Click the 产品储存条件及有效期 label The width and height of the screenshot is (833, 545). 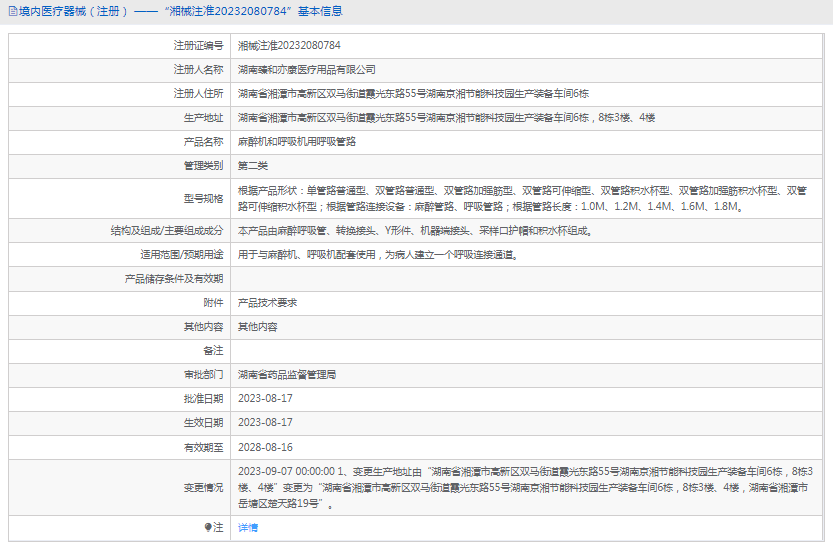(x=174, y=279)
